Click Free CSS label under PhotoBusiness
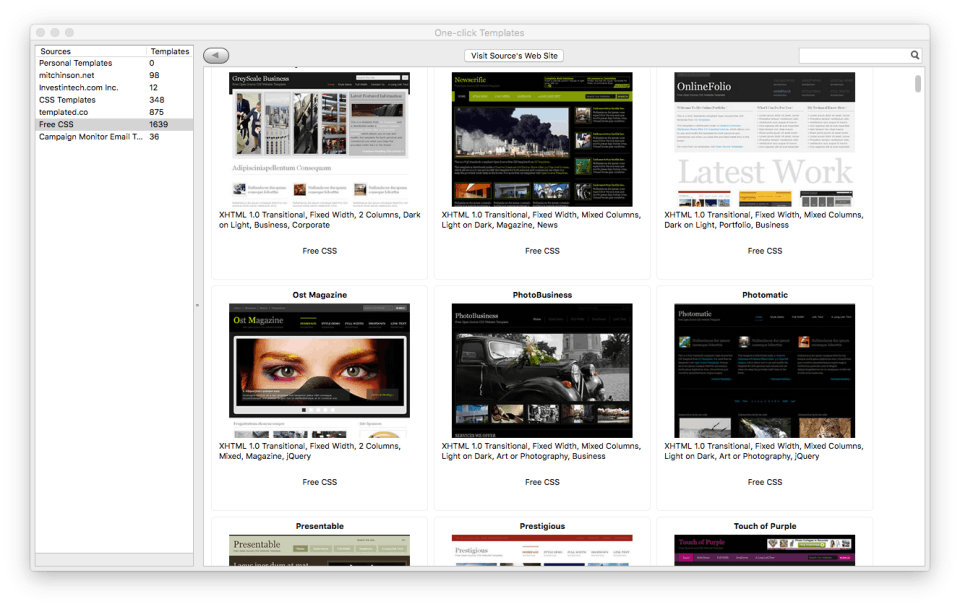Image resolution: width=960 pixels, height=607 pixels. pos(542,482)
